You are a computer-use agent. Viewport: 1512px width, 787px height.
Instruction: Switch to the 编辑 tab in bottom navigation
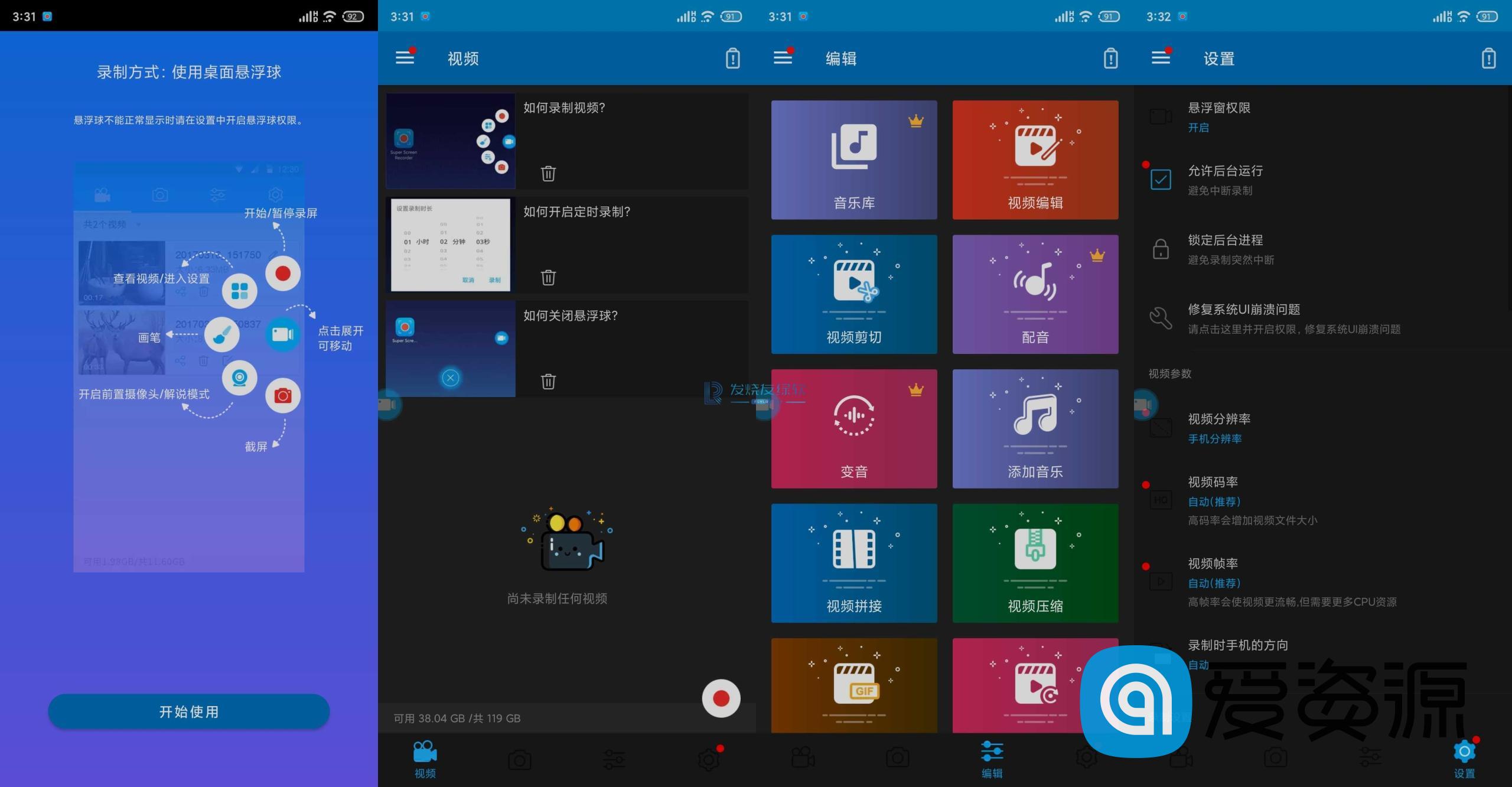992,760
